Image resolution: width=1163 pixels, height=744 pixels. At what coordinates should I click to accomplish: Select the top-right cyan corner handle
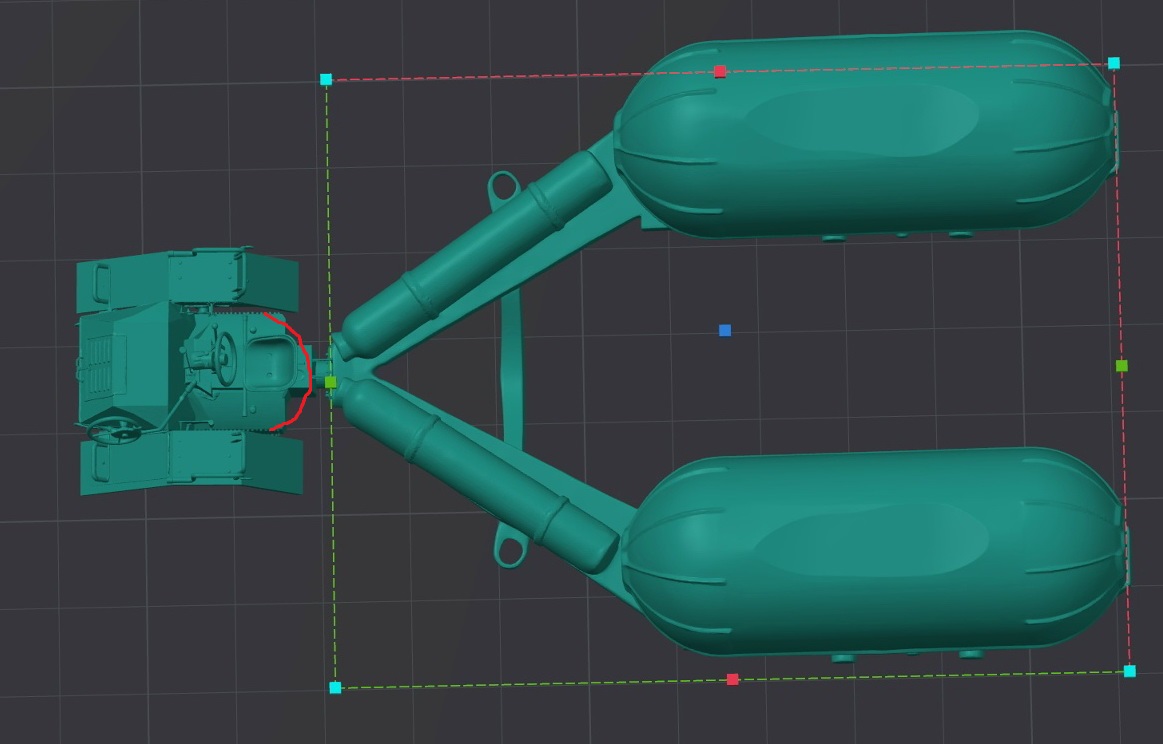(1114, 63)
